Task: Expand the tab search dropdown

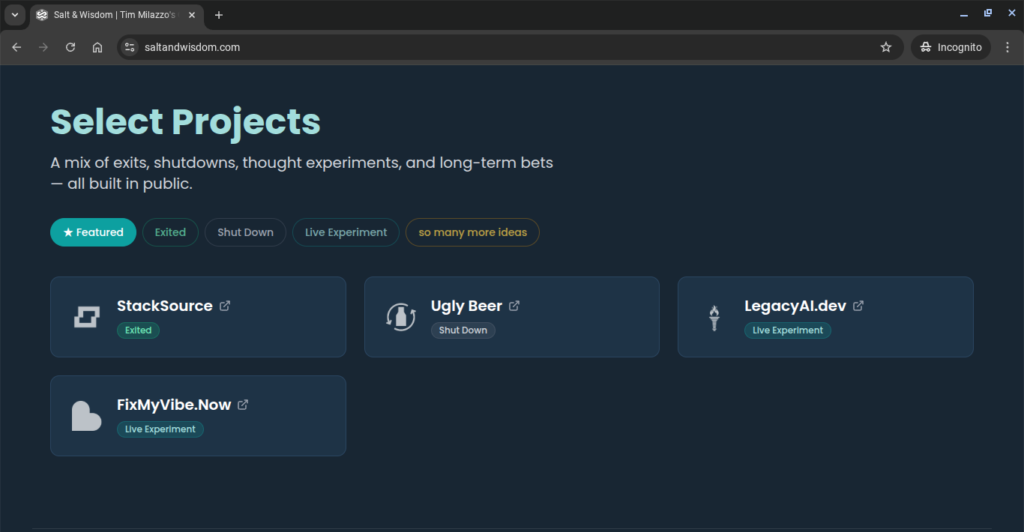Action: point(14,15)
